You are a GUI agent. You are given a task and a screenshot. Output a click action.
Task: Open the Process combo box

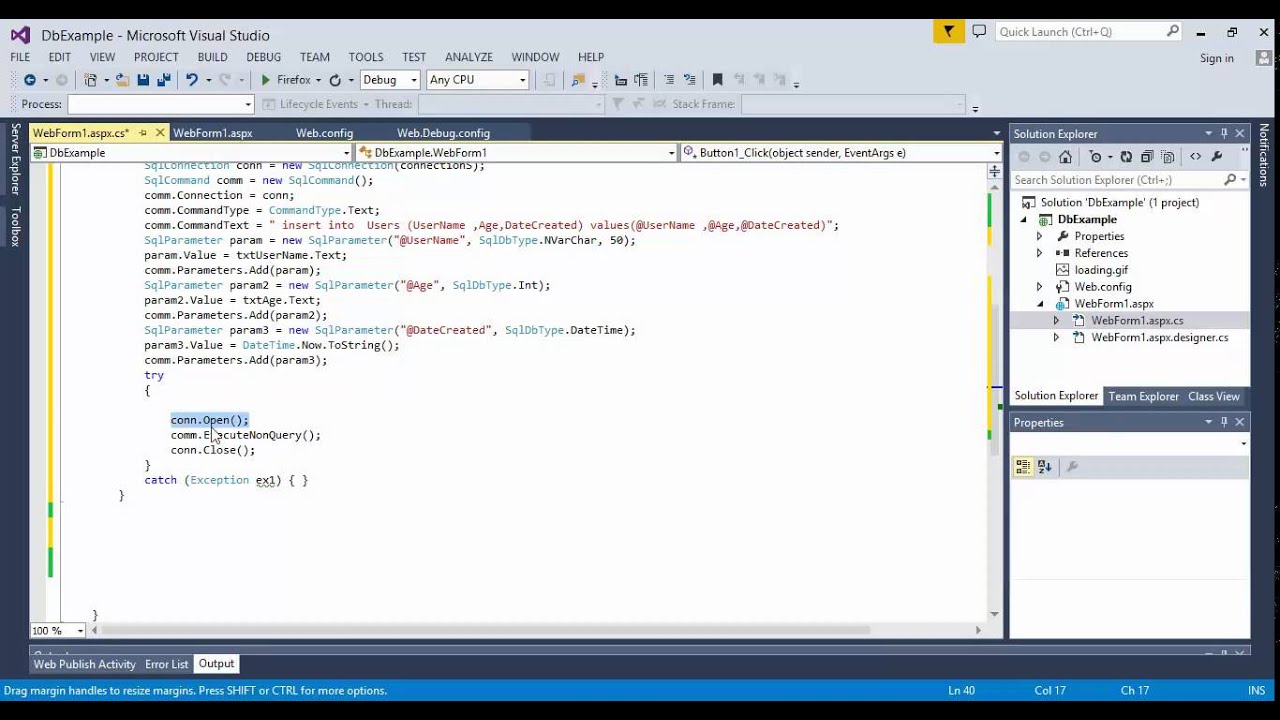160,104
